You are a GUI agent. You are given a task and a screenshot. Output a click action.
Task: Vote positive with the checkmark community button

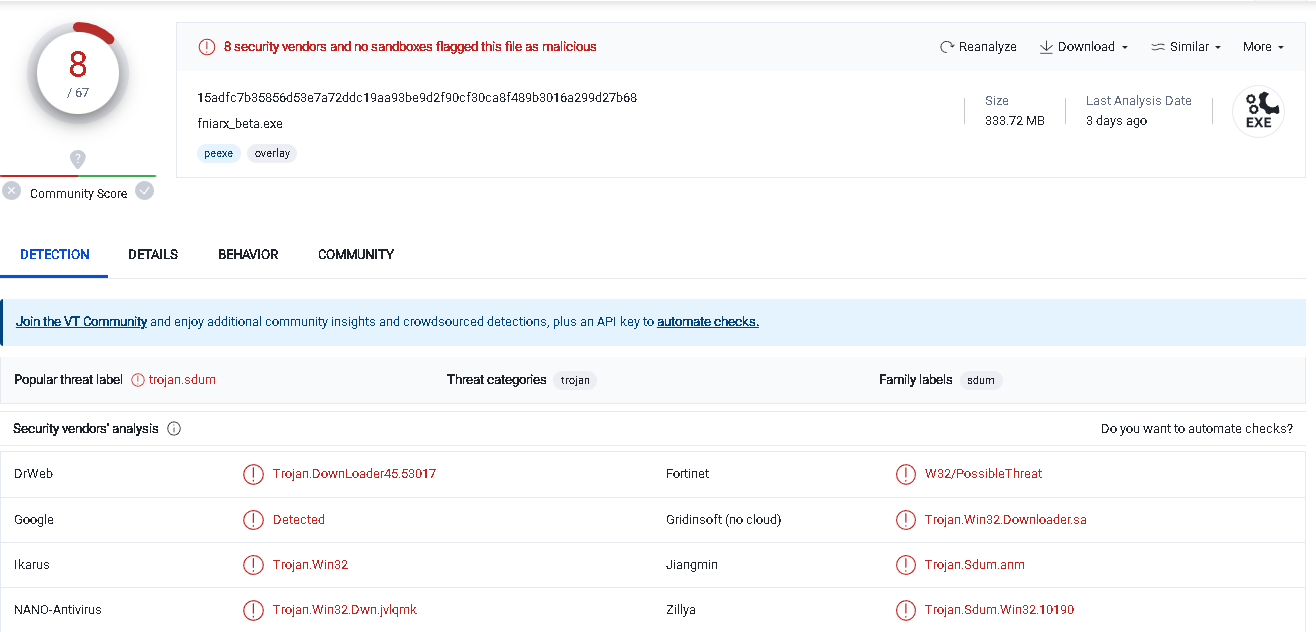[x=145, y=191]
